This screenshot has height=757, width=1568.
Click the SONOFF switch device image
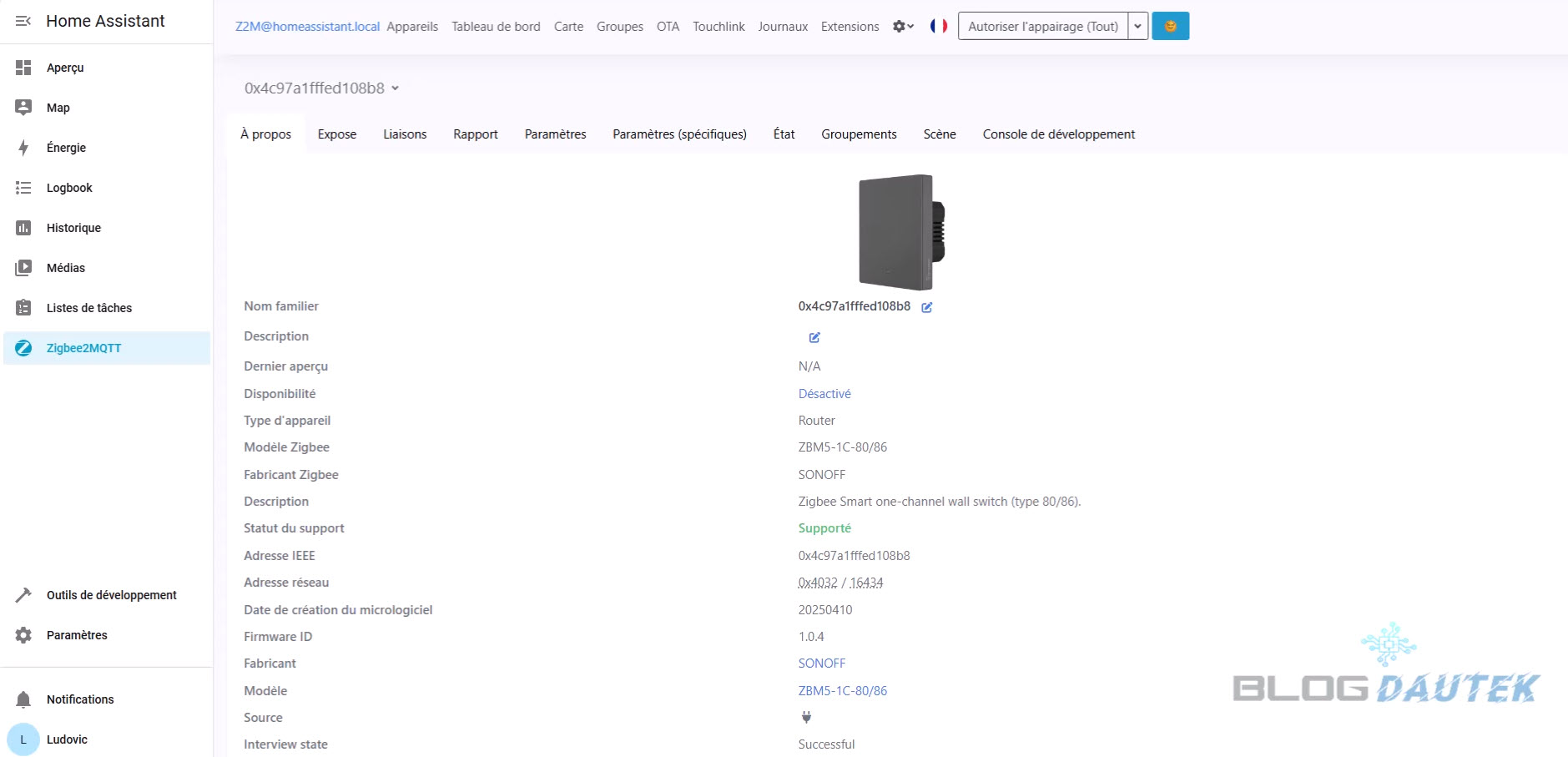pyautogui.click(x=900, y=232)
